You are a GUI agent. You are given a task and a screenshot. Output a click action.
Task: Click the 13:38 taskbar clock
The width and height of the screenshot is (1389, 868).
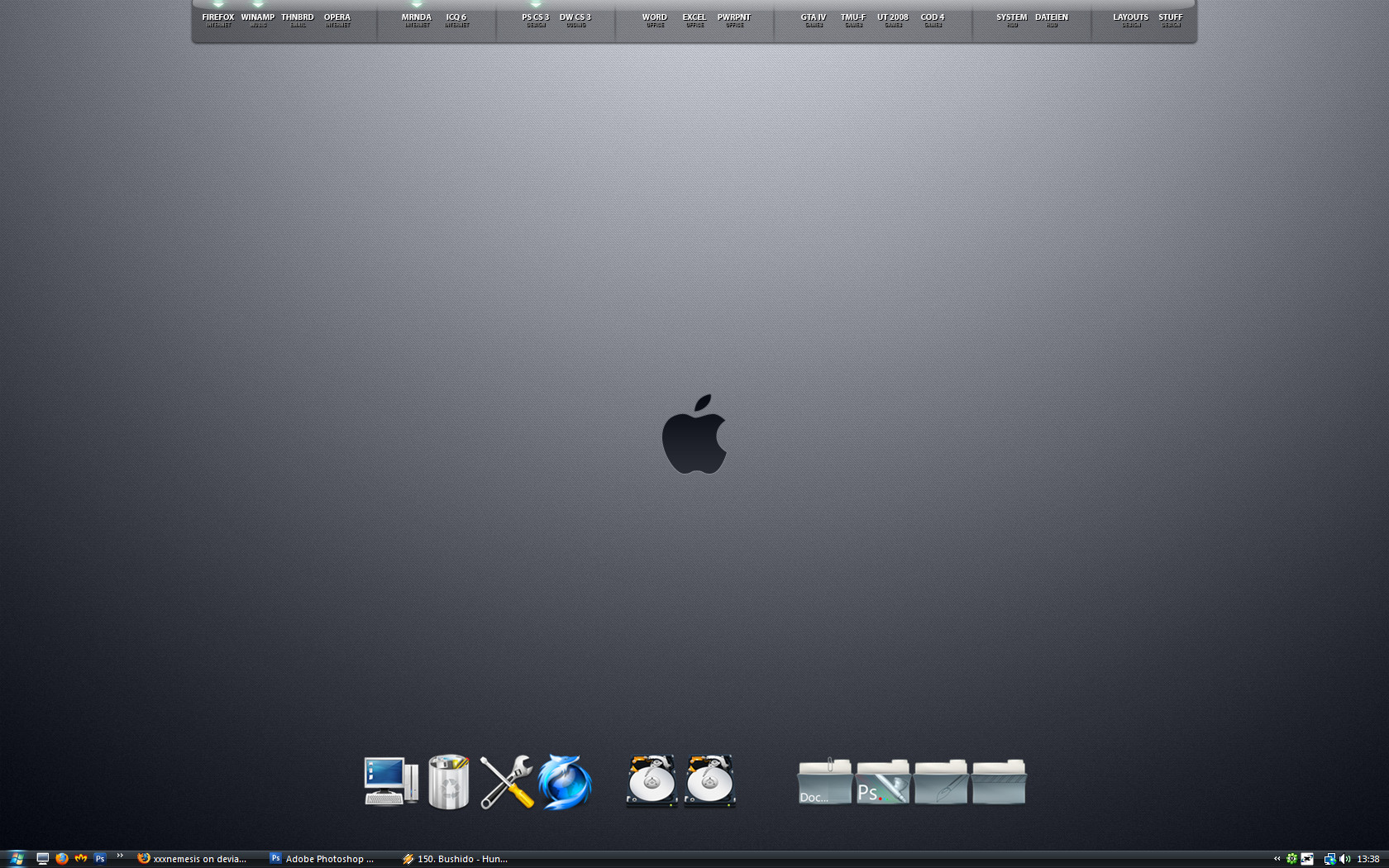pyautogui.click(x=1368, y=859)
